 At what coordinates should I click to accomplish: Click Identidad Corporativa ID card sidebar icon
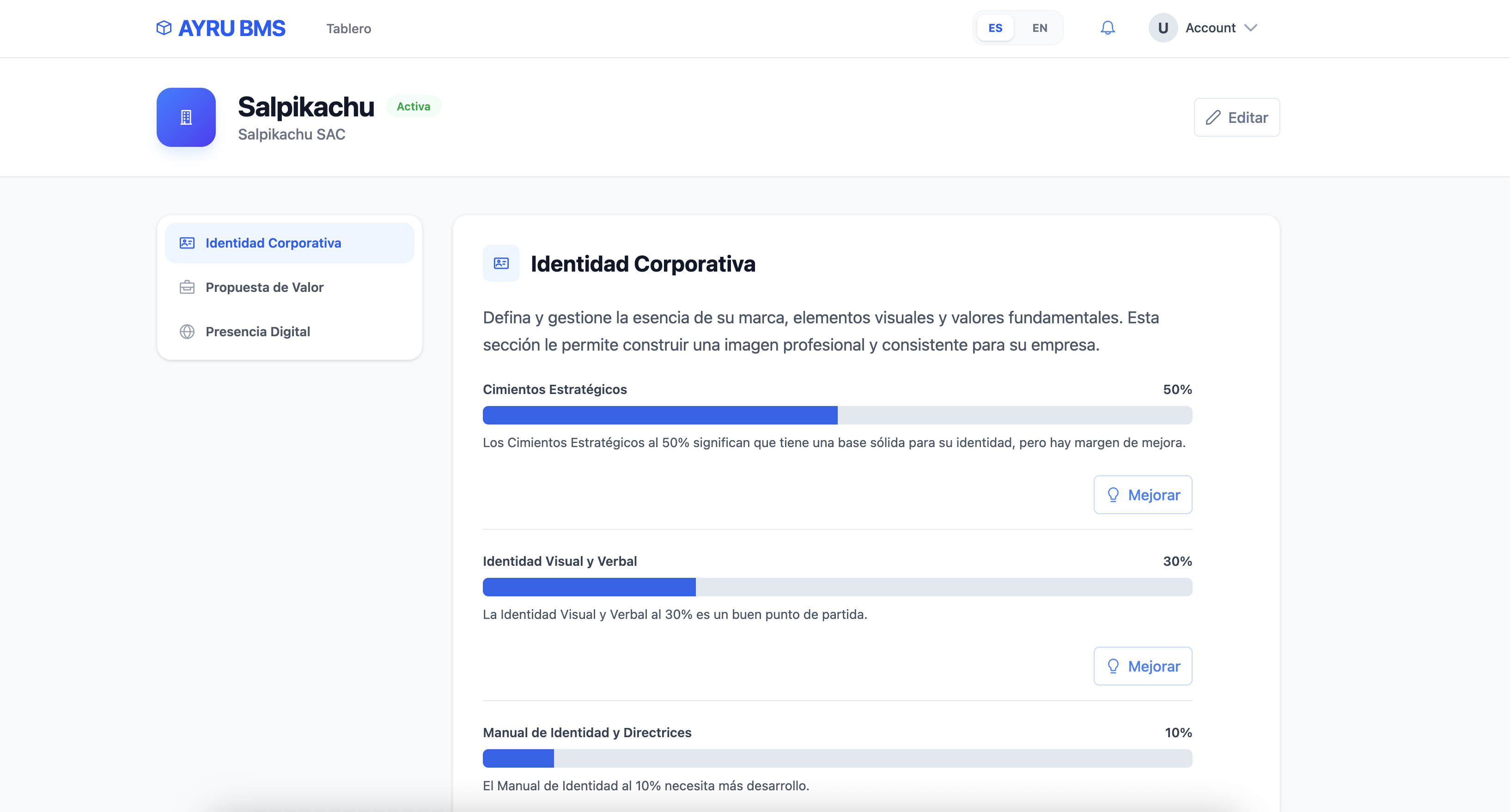pos(187,243)
